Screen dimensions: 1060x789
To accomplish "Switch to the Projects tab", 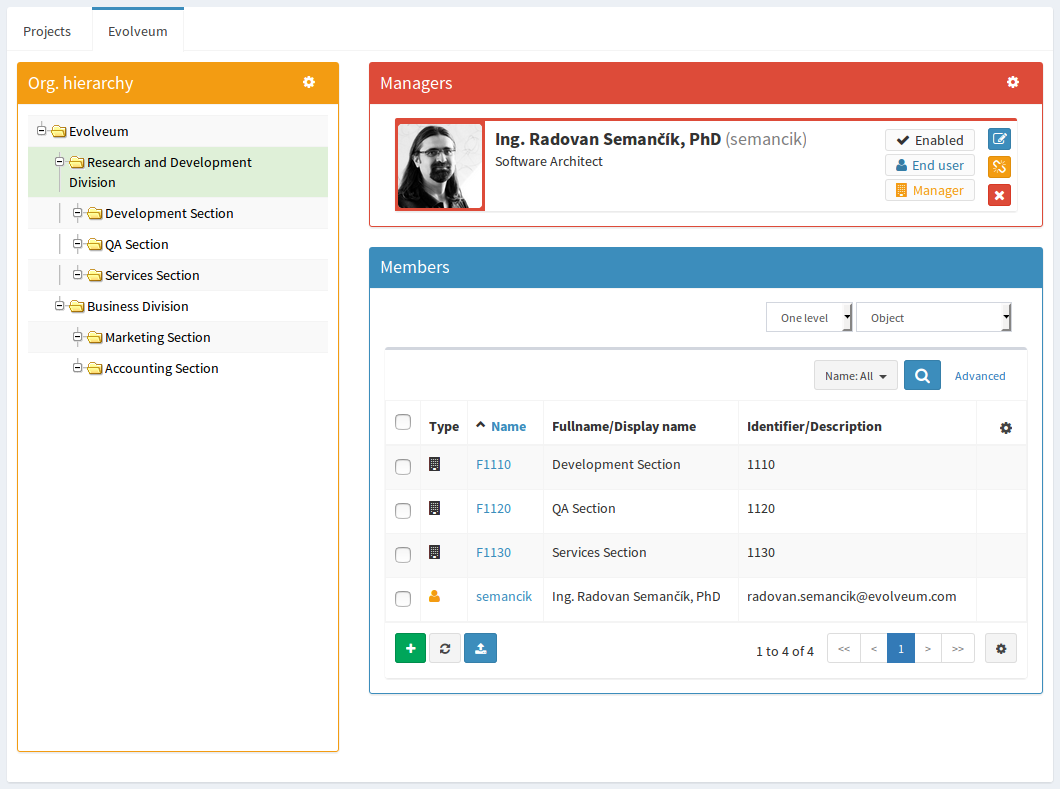I will point(47,31).
